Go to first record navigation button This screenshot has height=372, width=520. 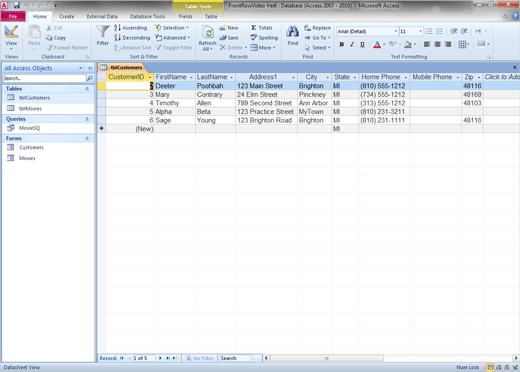tap(122, 358)
